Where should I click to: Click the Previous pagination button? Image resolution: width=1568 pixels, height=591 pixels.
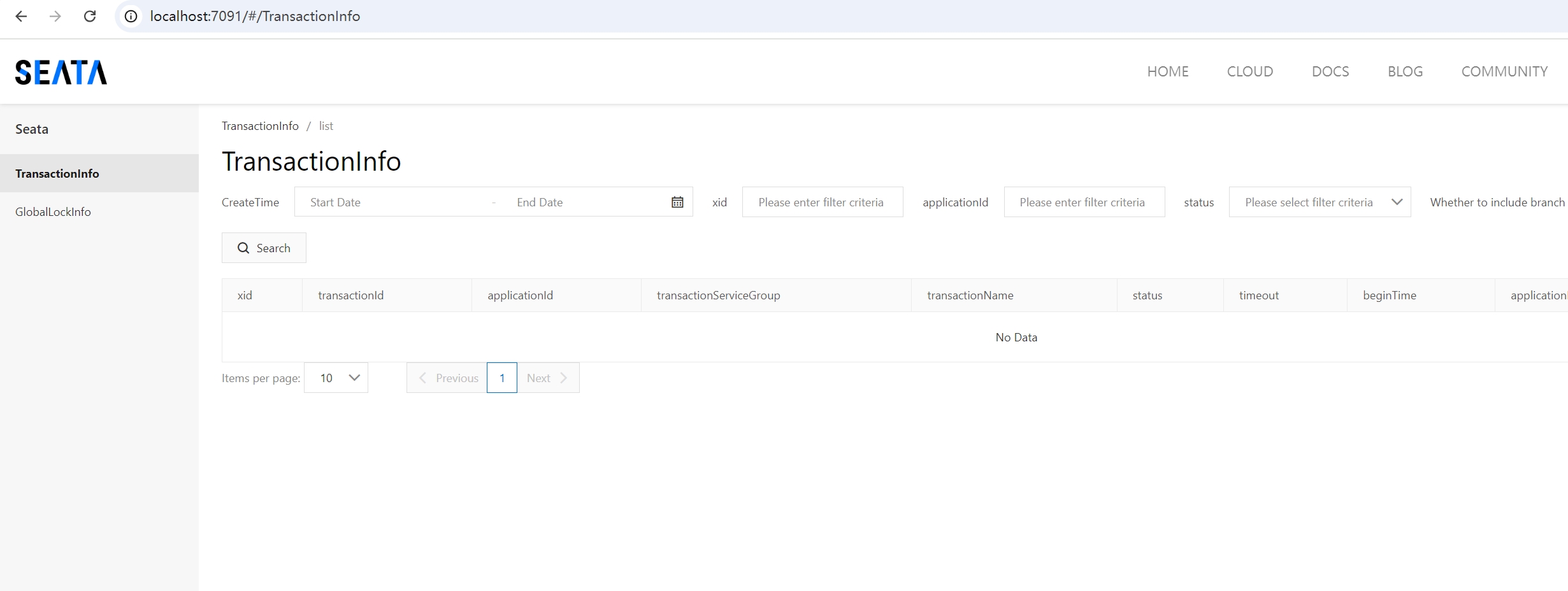(447, 378)
